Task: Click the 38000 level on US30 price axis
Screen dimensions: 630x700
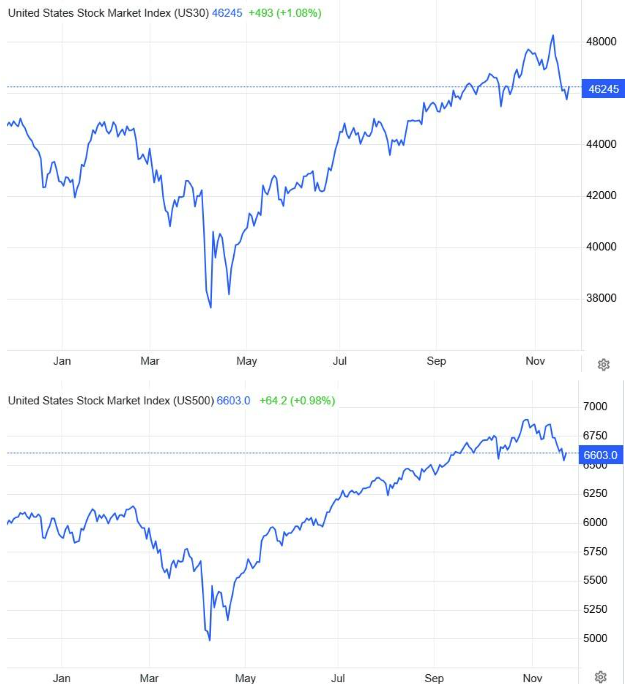Action: (601, 298)
